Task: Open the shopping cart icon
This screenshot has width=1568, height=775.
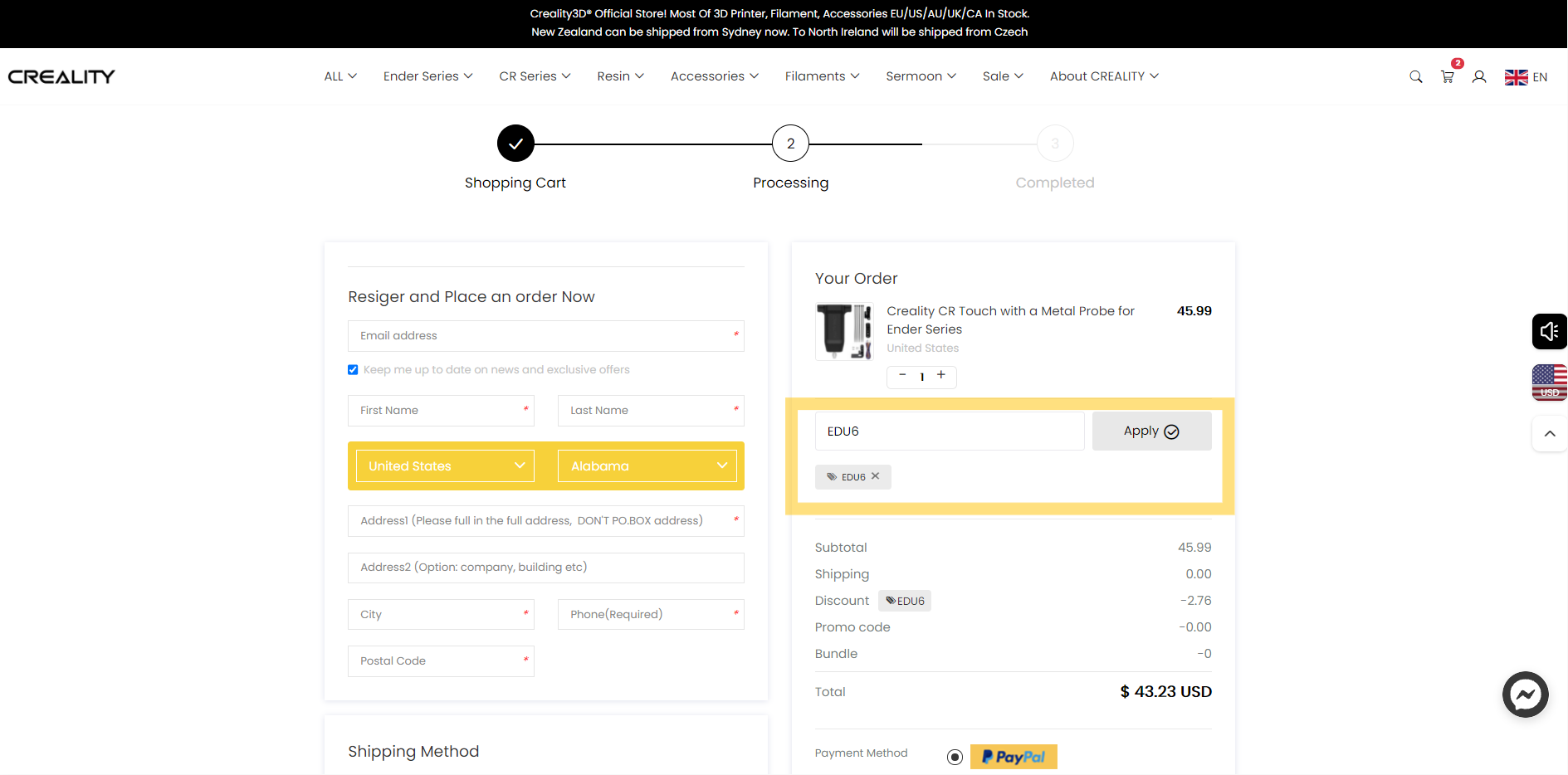Action: coord(1448,76)
